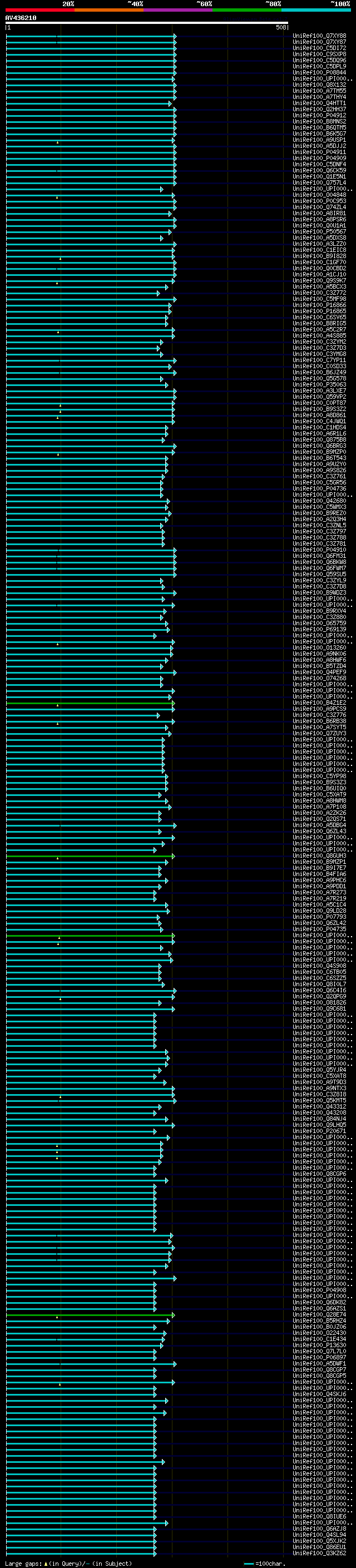Click the green alignment bar for Q8GUM3
The height and width of the screenshot is (1568, 356).
pyautogui.click(x=90, y=856)
